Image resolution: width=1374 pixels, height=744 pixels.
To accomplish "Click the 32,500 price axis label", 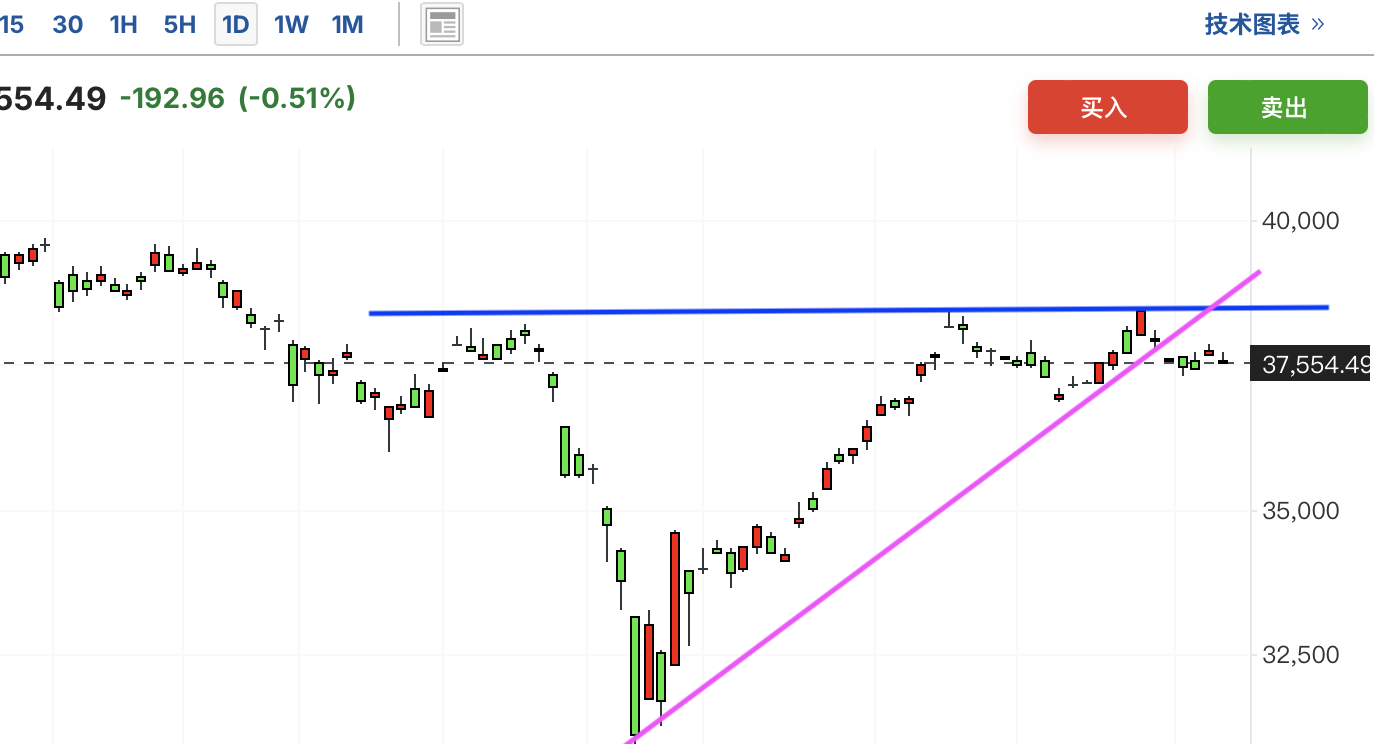I will (1300, 655).
